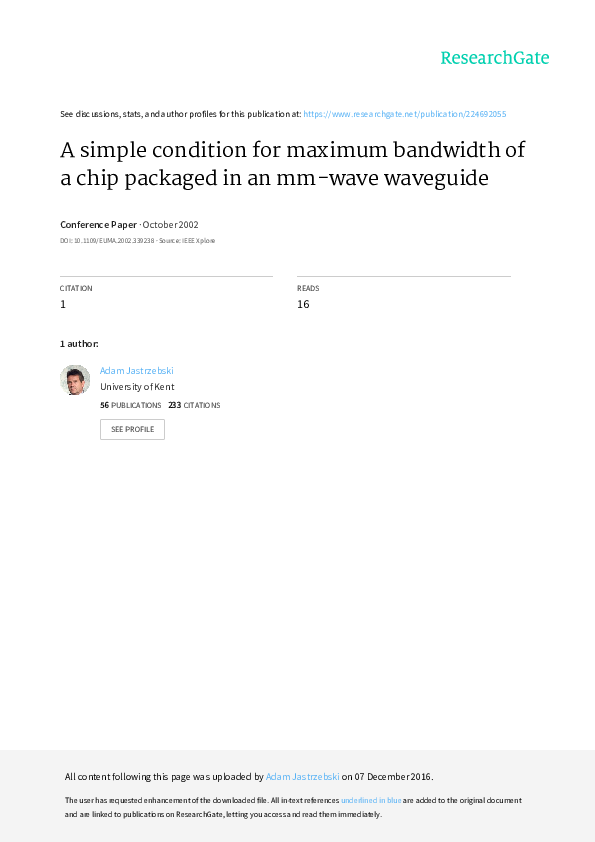This screenshot has width=595, height=842.
Task: Open Adam Jastrzebski author name link
Action: pyautogui.click(x=136, y=371)
